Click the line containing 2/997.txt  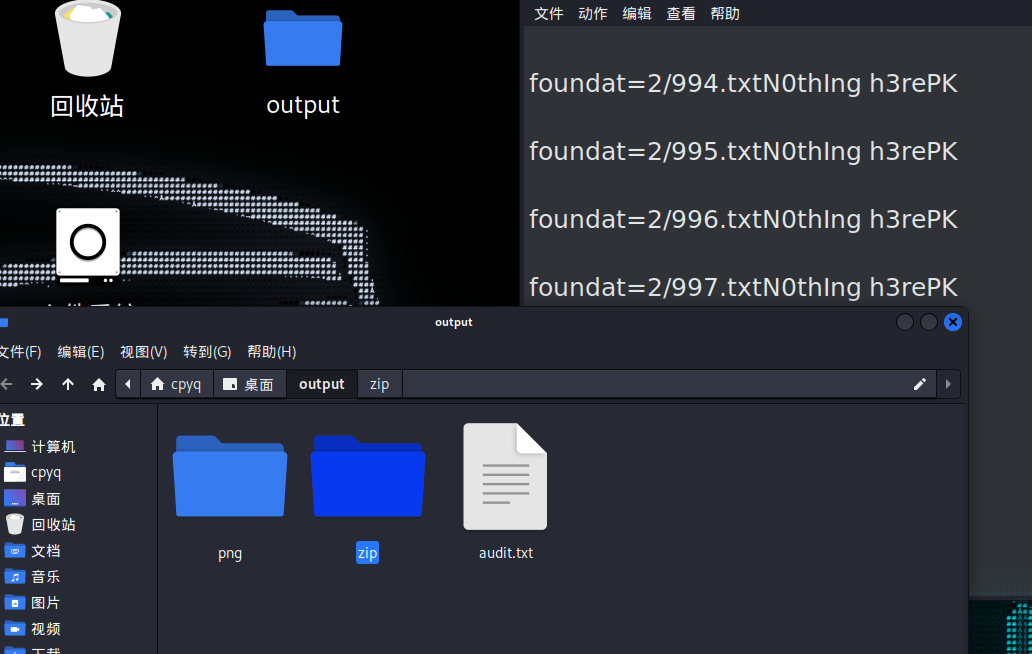pyautogui.click(x=743, y=287)
